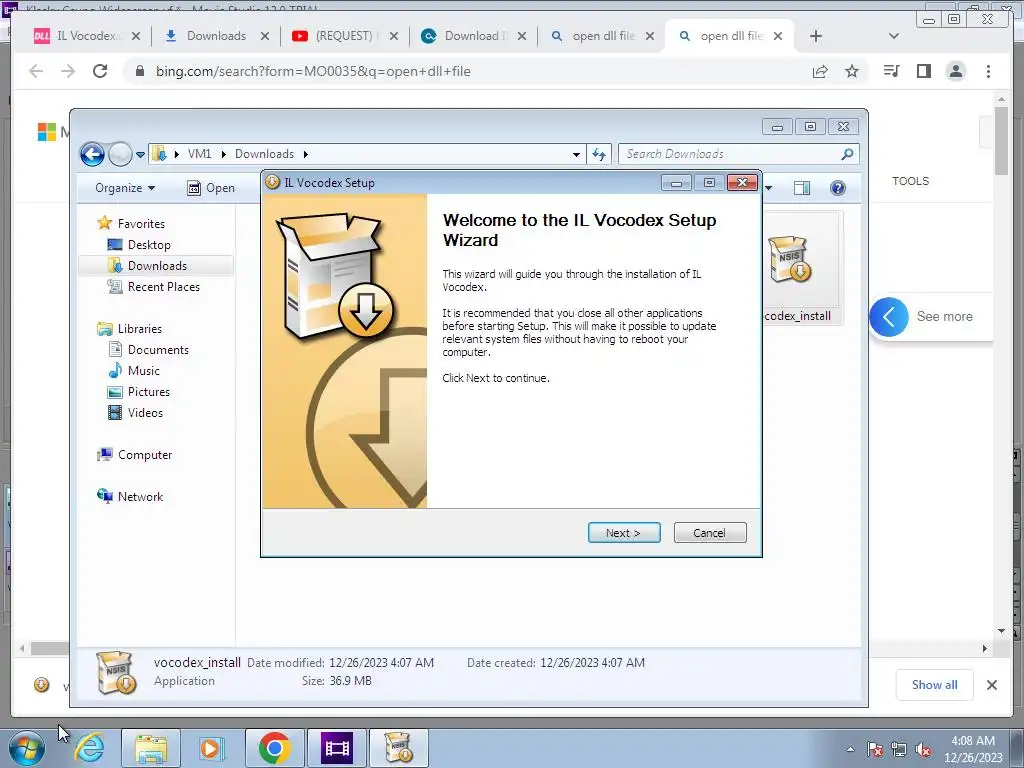Open Windows Media Player from taskbar

point(210,748)
